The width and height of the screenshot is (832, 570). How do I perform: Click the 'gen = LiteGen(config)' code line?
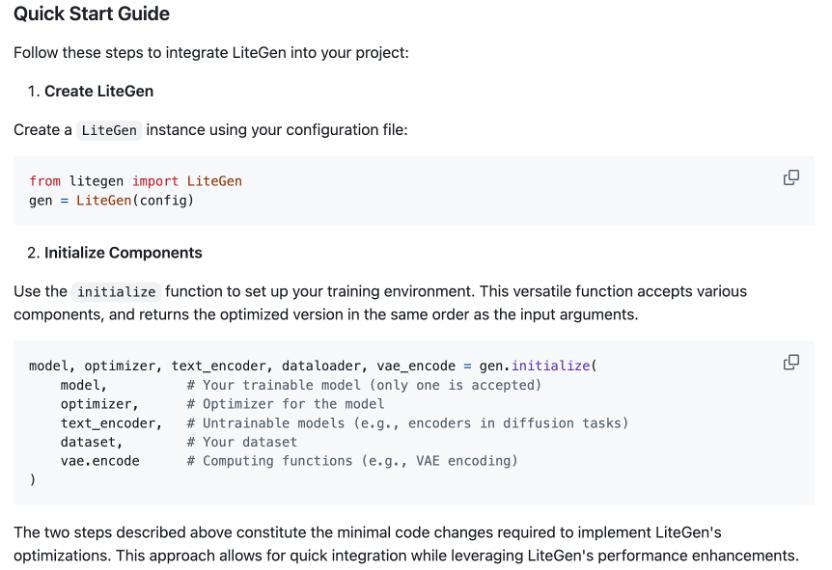pyautogui.click(x=111, y=201)
